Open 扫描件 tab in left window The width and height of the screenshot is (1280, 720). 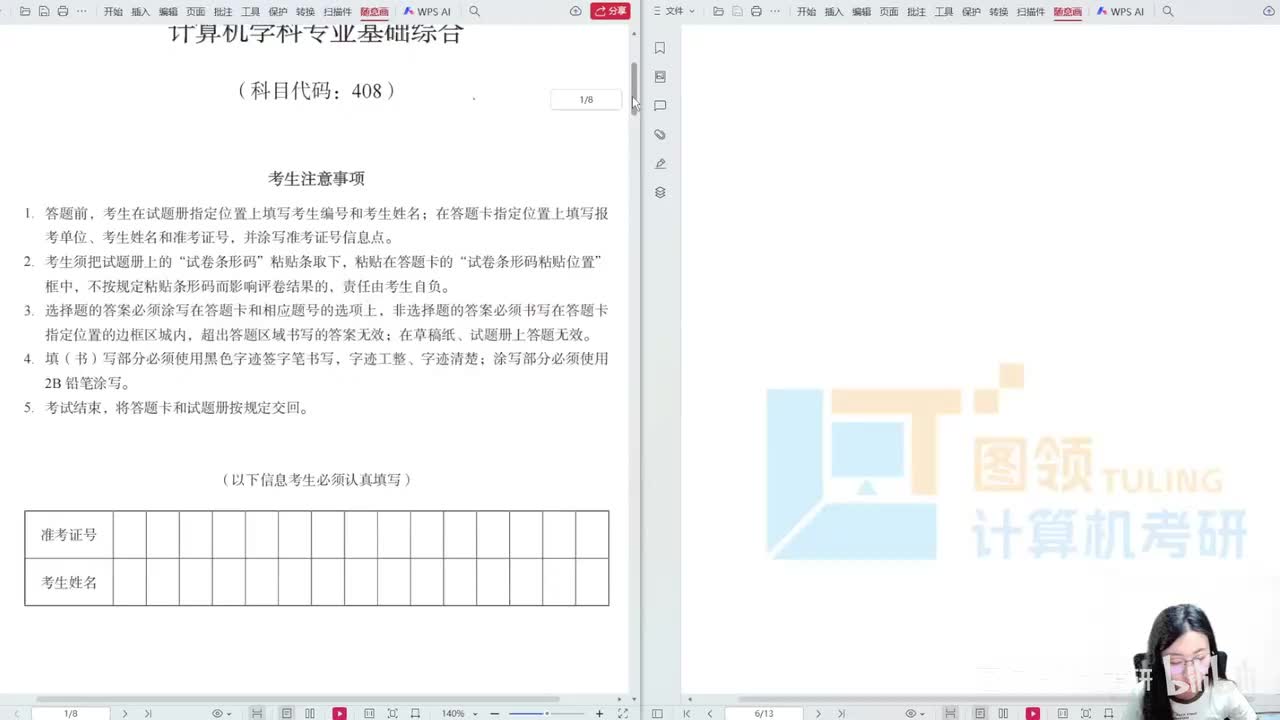coord(338,12)
